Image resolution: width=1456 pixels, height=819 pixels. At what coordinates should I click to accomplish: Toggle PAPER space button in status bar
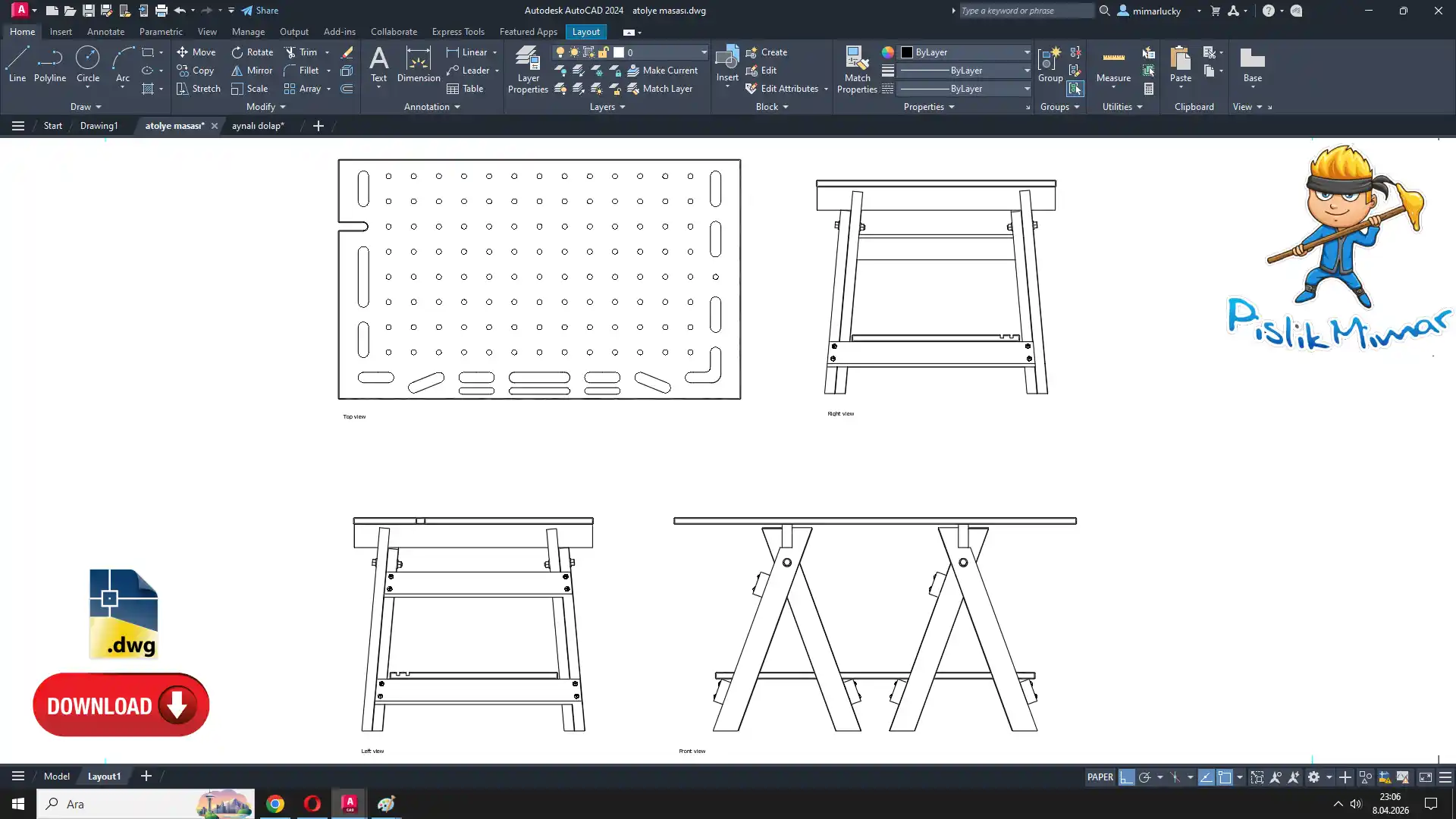coord(1100,777)
